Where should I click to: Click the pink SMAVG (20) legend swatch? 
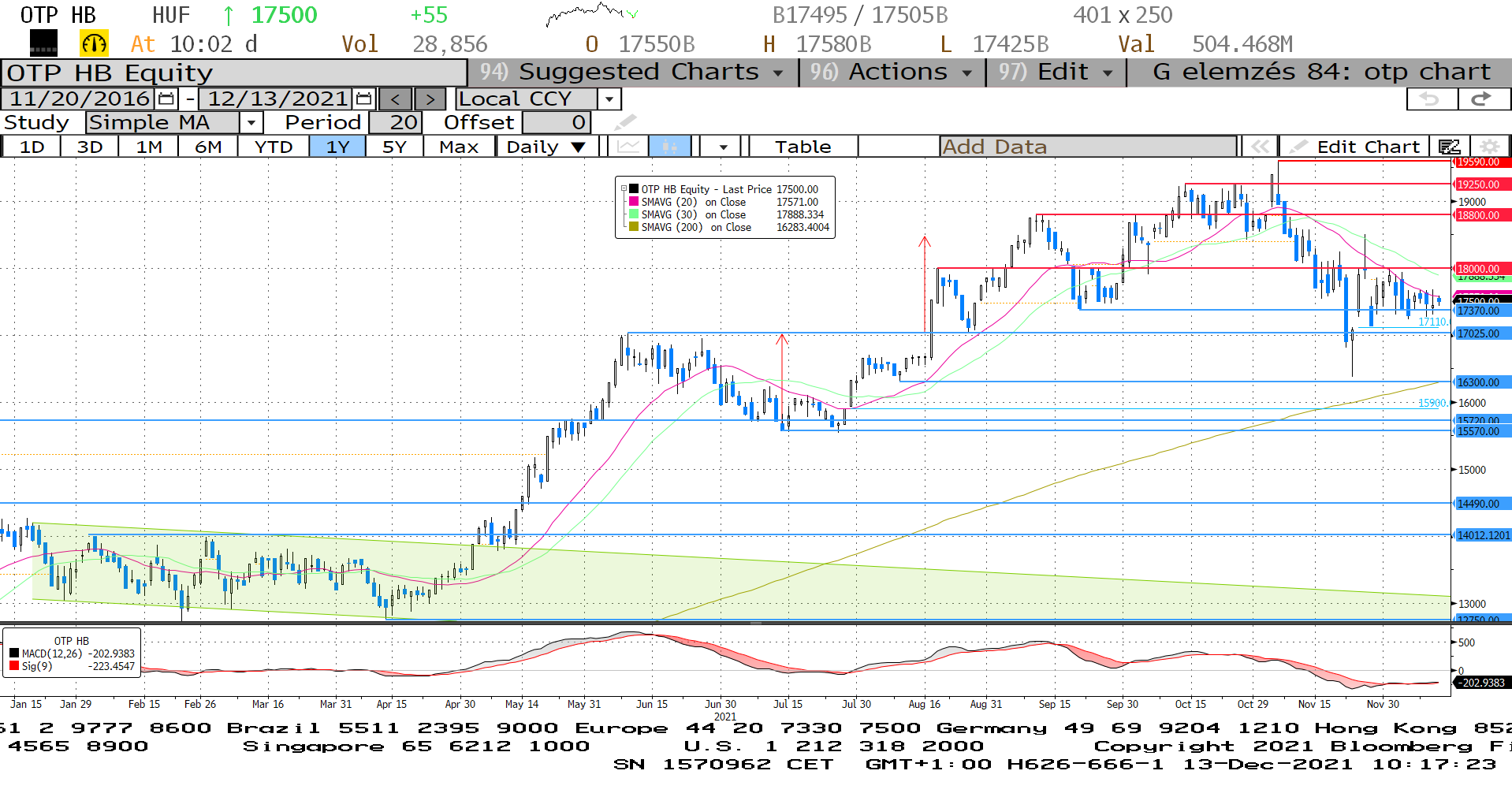coord(634,202)
